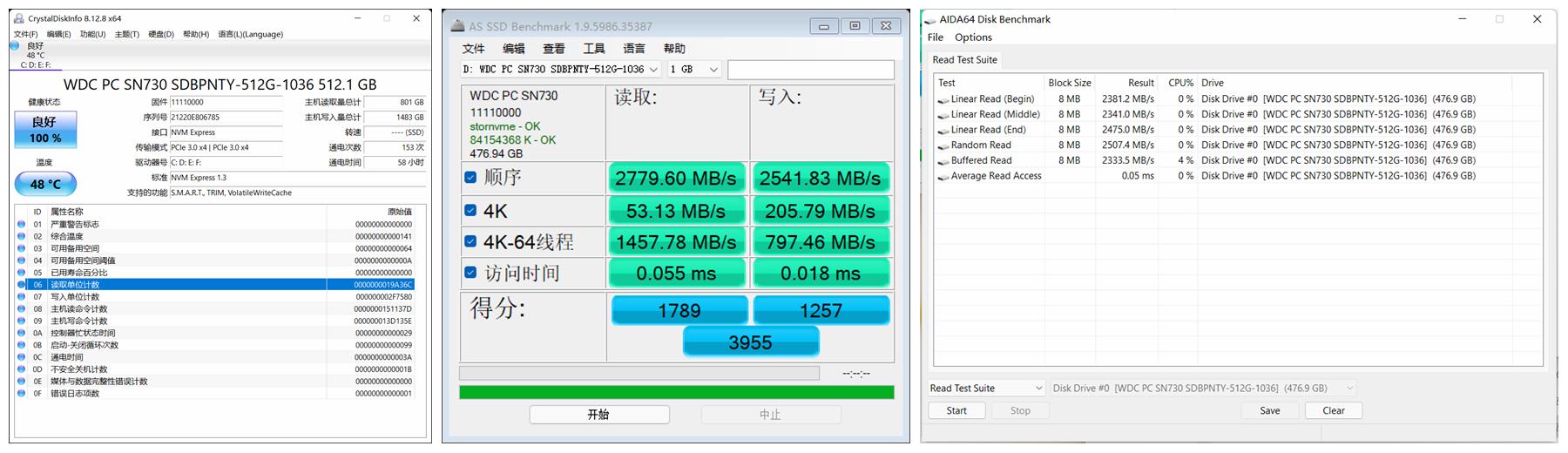Click status orb for attribute 01 严重警告标志
The width and height of the screenshot is (1568, 453).
click(22, 224)
